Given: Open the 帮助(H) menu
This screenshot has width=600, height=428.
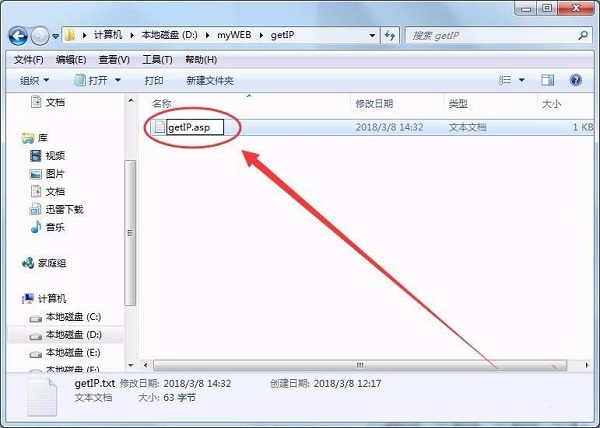Looking at the screenshot, I should [x=201, y=60].
